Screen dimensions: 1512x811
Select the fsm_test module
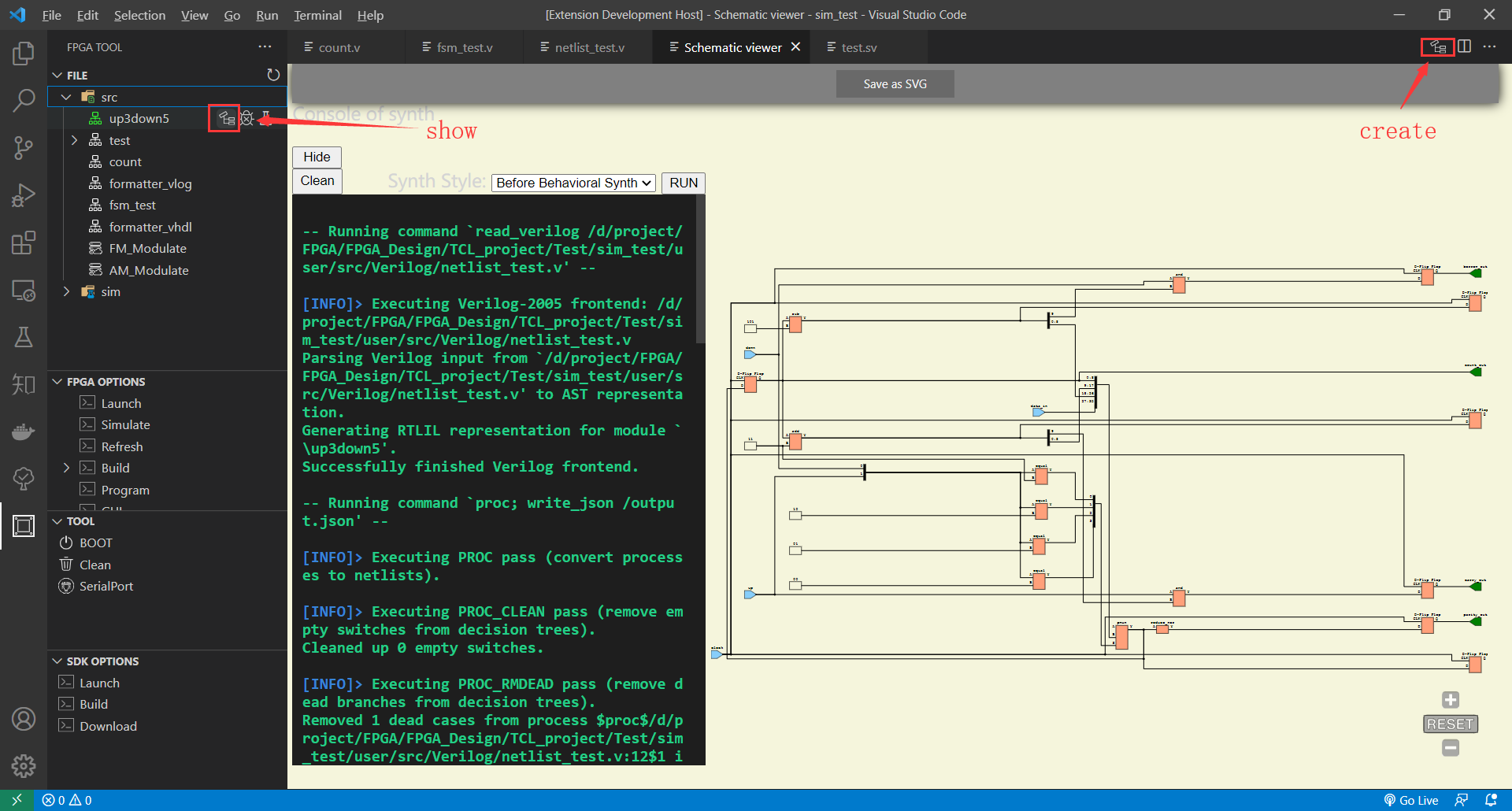tap(132, 205)
